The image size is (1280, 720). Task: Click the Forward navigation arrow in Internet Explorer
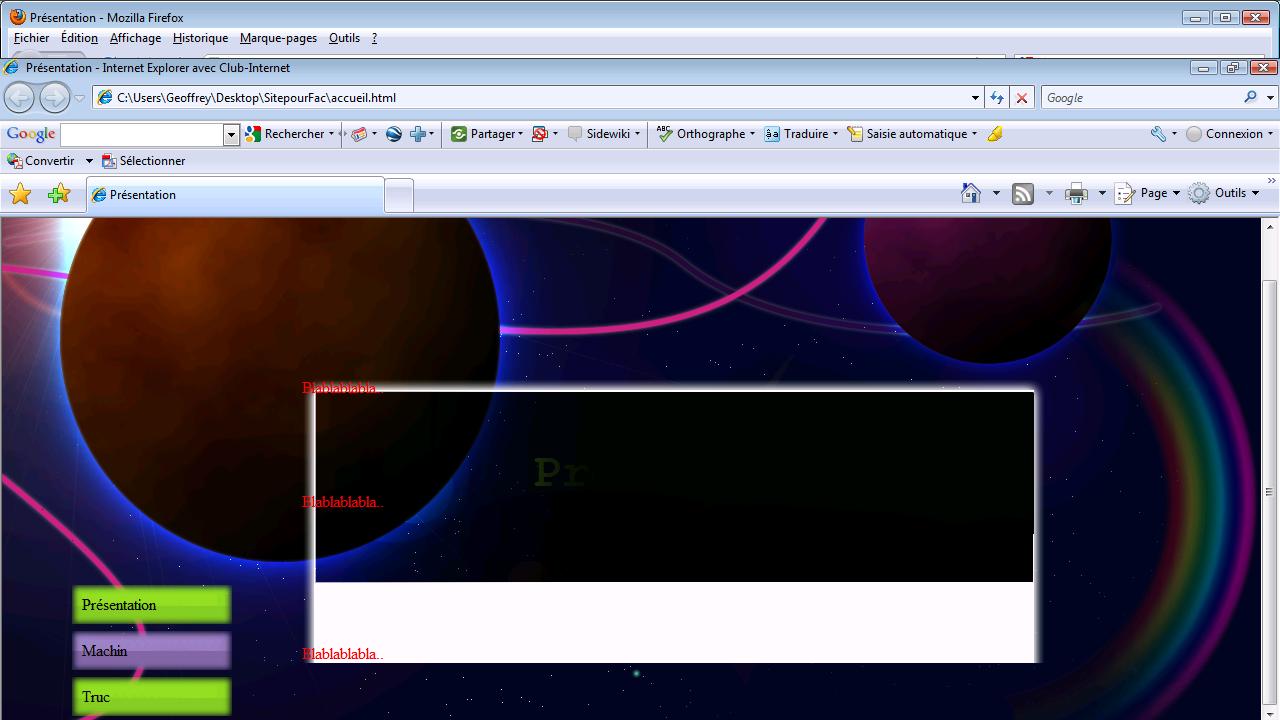54,97
